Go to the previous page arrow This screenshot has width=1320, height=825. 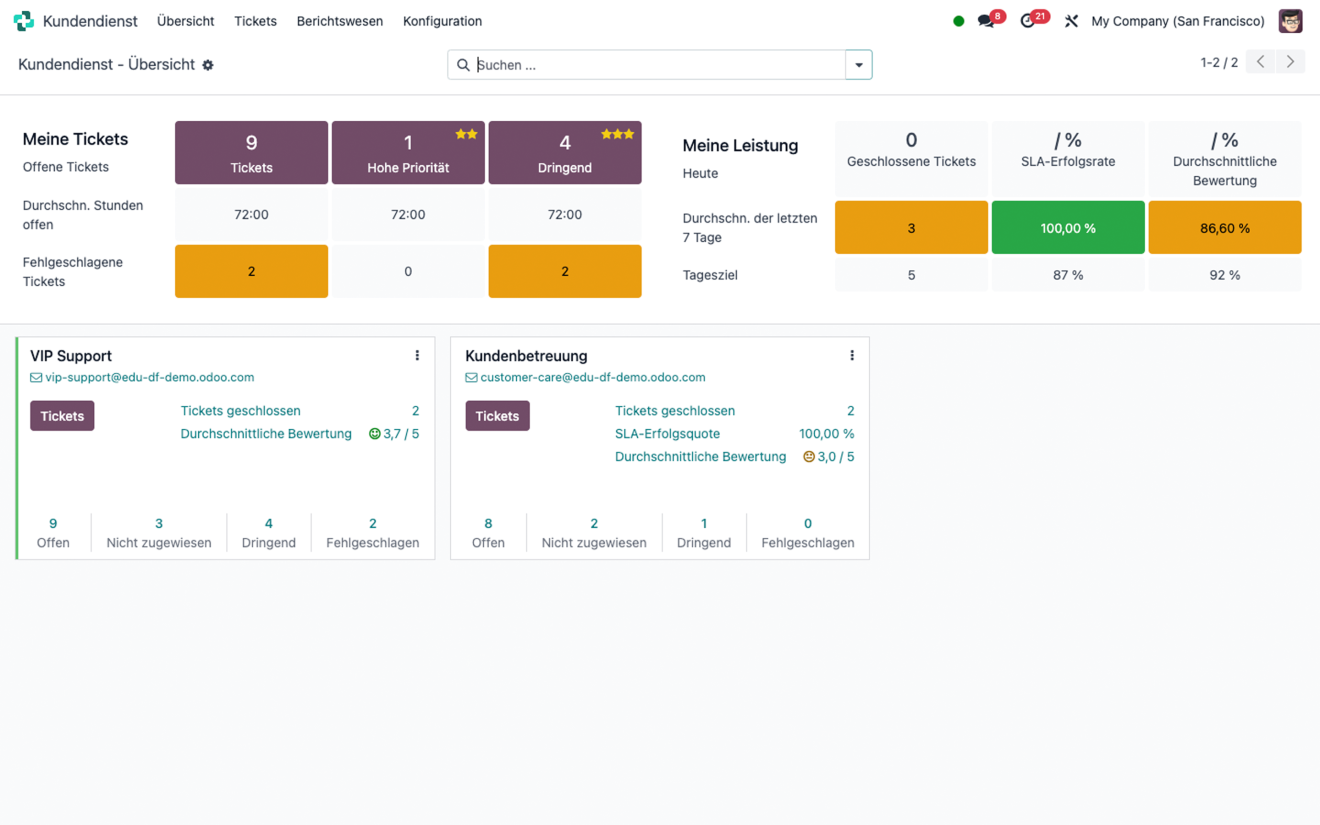(1261, 62)
